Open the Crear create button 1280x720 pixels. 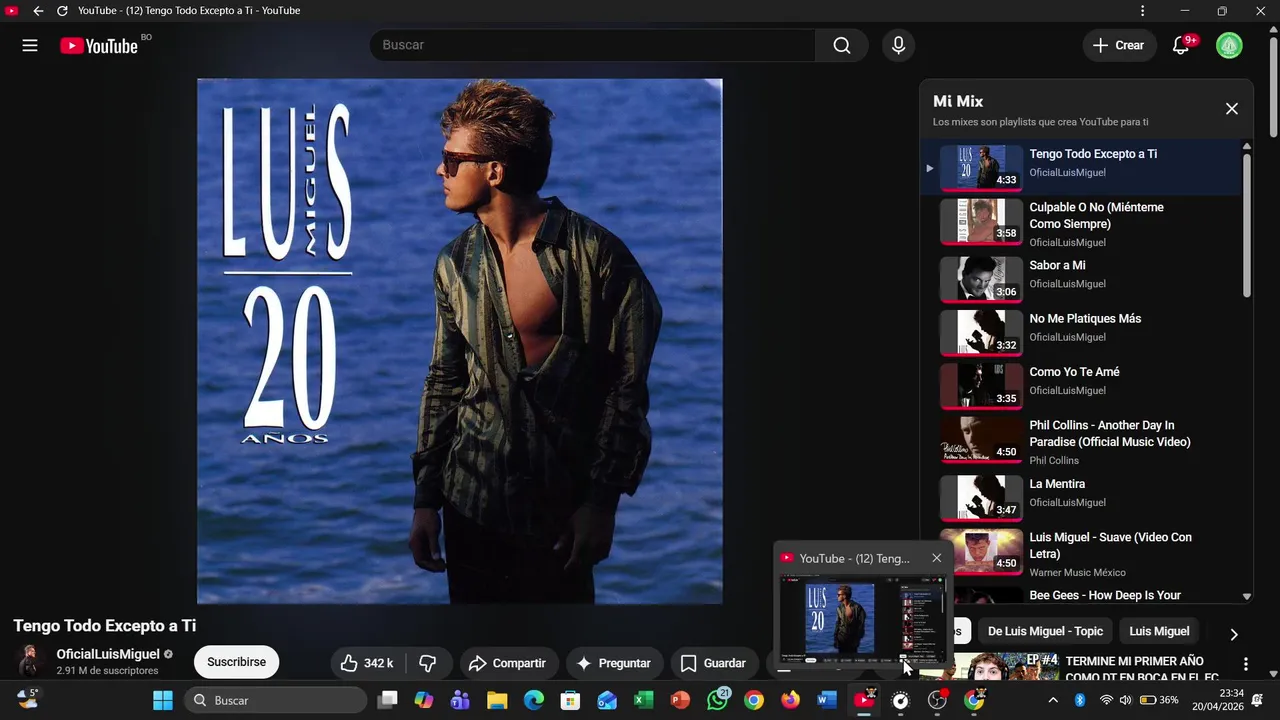(x=1118, y=45)
